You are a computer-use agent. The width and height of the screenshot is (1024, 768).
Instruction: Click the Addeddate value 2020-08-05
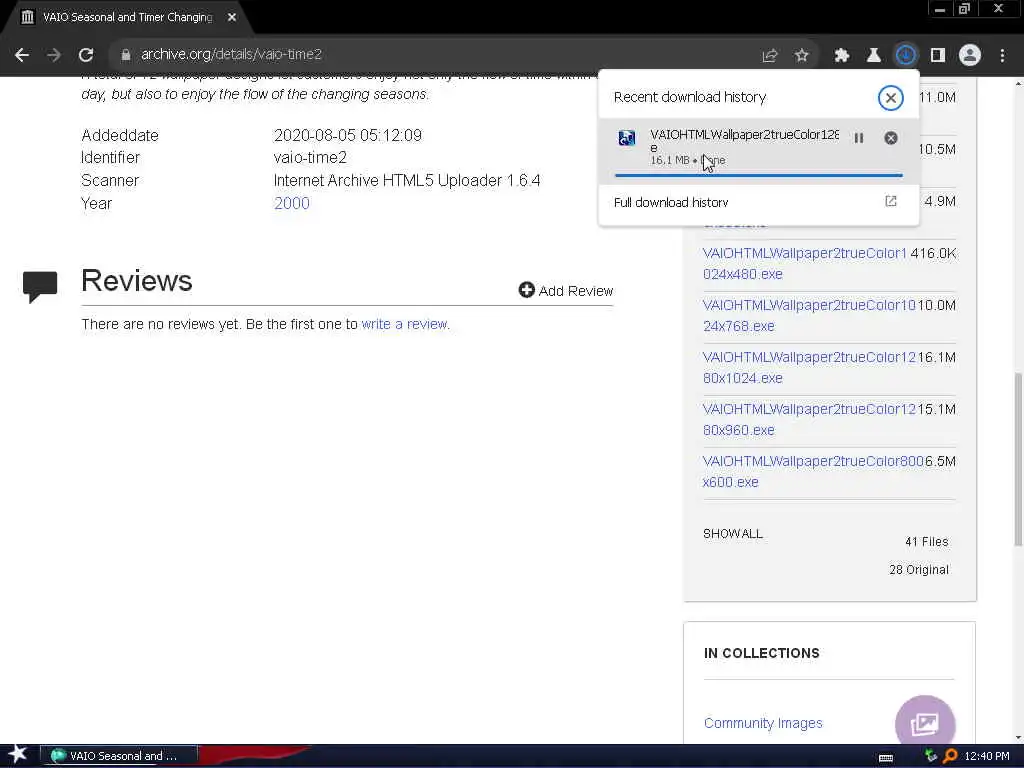point(348,135)
